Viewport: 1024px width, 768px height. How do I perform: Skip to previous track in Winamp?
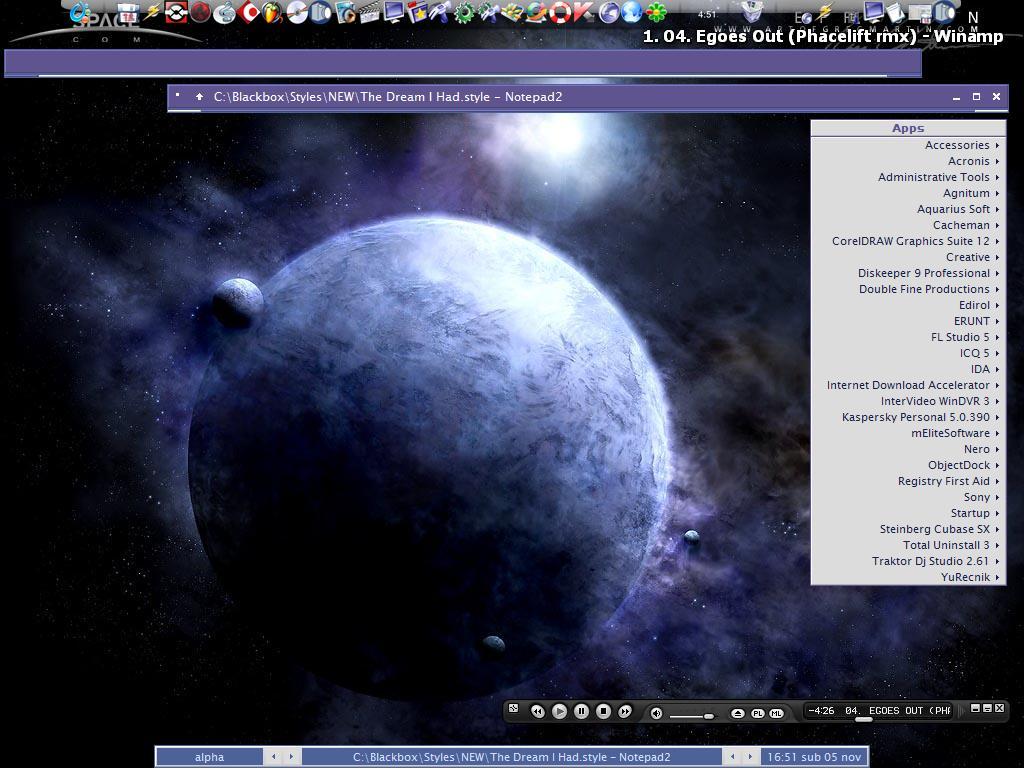pos(537,711)
